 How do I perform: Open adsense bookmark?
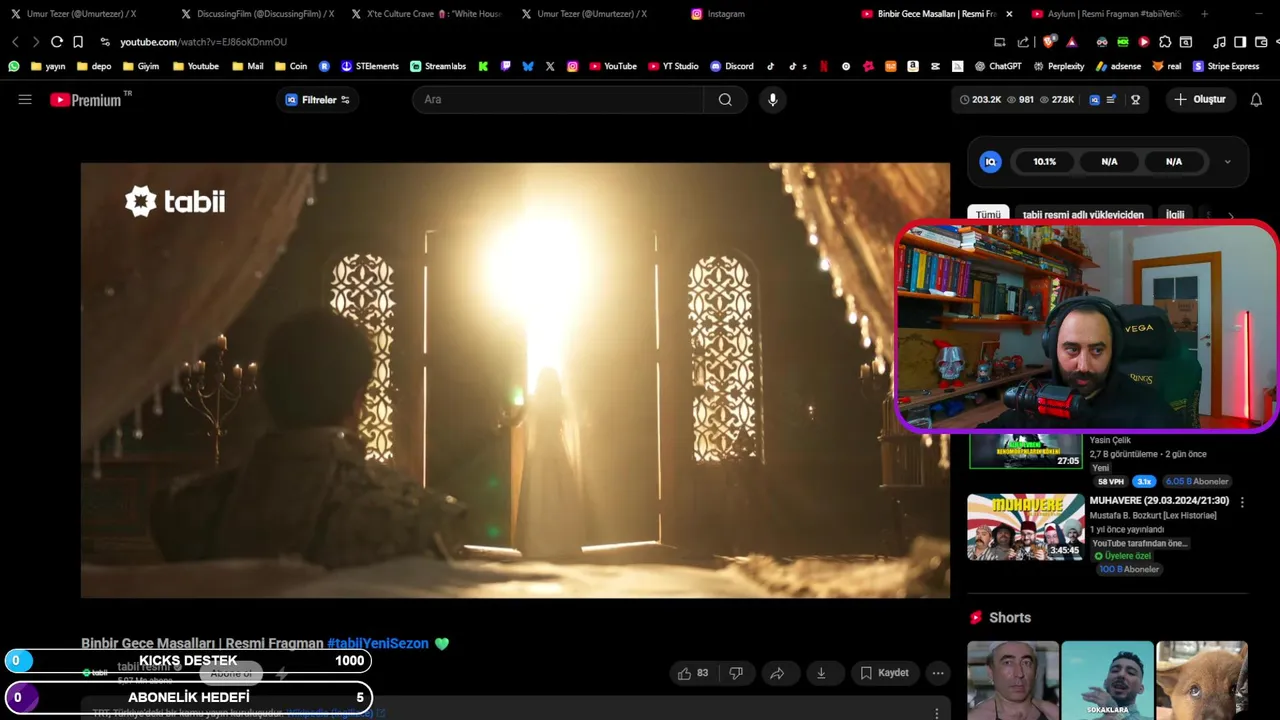[x=1118, y=66]
